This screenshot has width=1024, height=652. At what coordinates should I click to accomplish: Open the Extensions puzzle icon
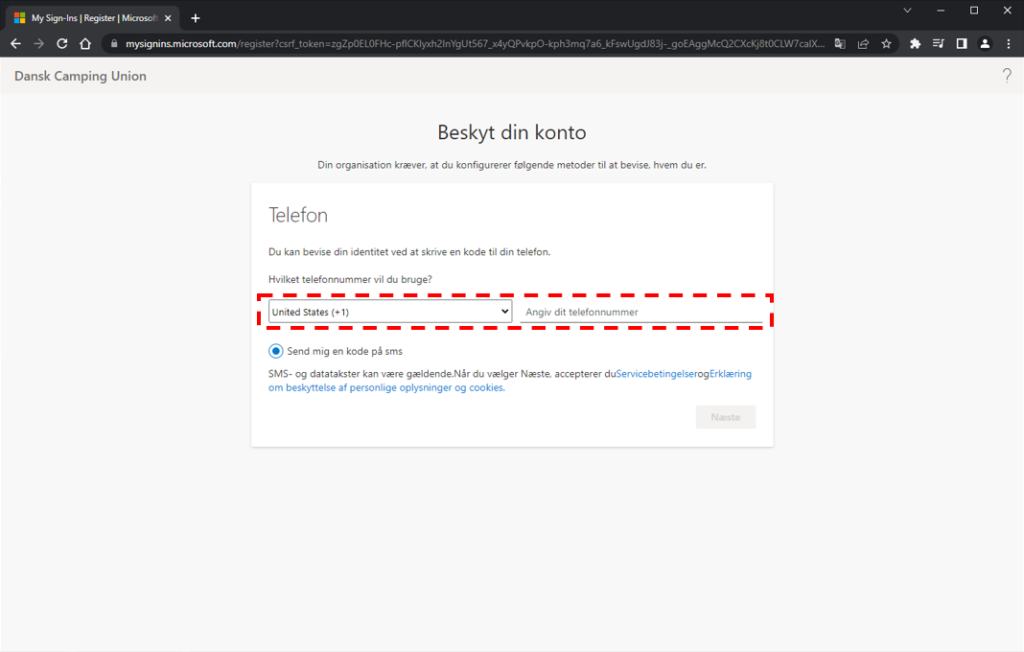pos(915,44)
